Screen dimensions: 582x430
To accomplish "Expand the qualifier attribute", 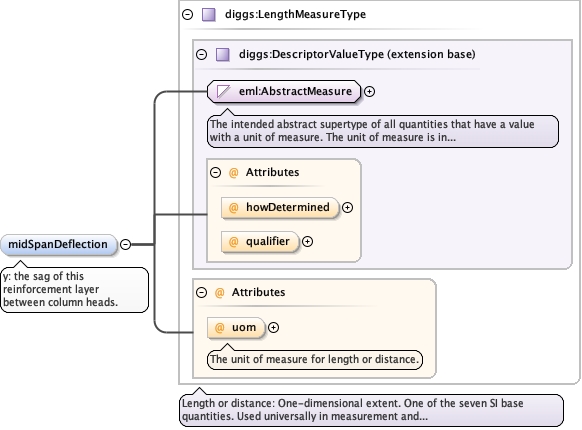I will [x=307, y=242].
